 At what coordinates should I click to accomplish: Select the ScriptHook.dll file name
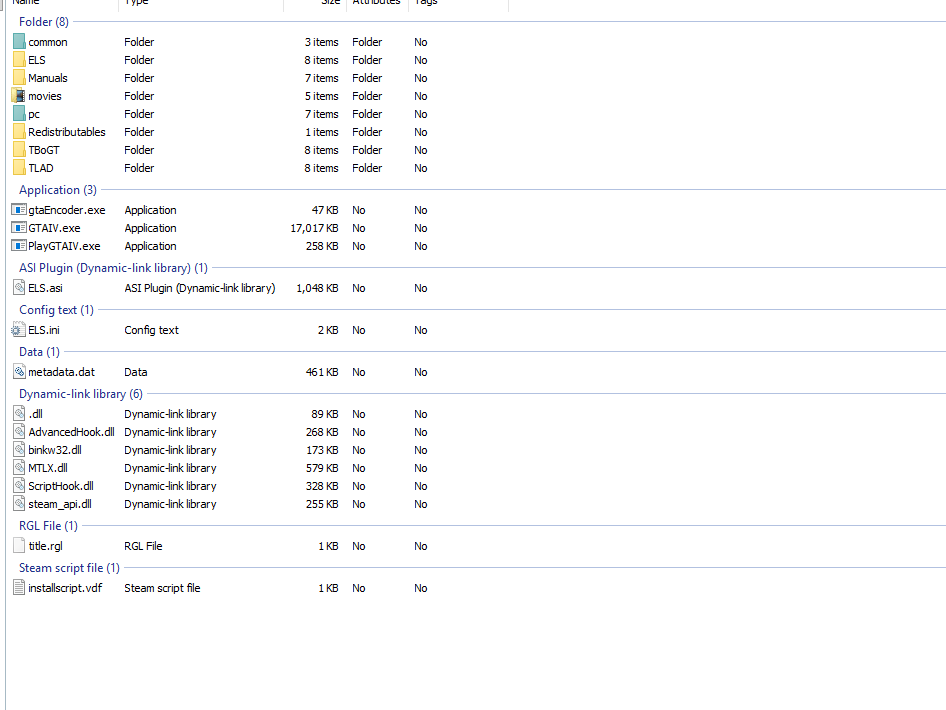pyautogui.click(x=61, y=486)
